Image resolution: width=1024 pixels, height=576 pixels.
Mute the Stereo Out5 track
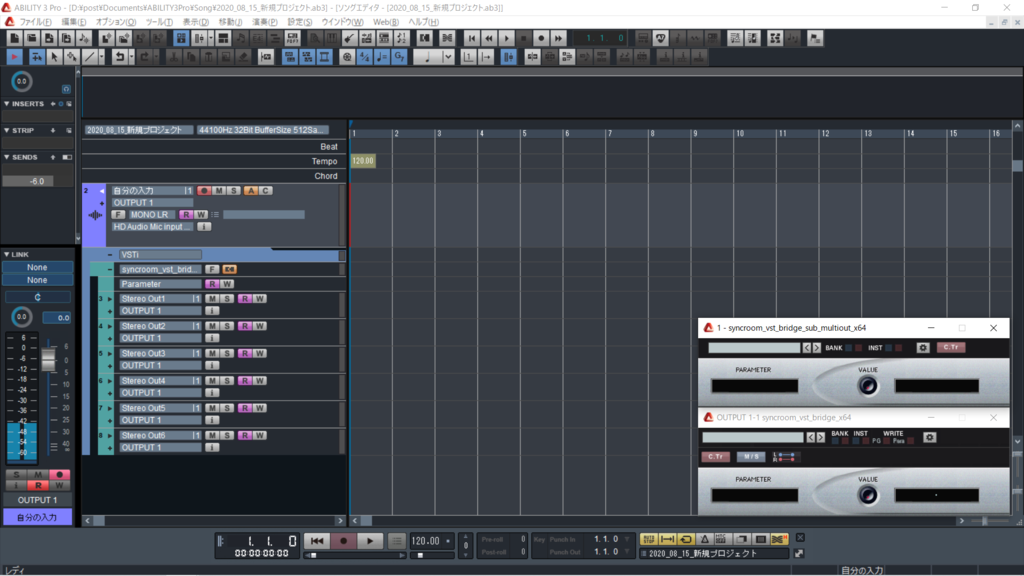(x=212, y=408)
